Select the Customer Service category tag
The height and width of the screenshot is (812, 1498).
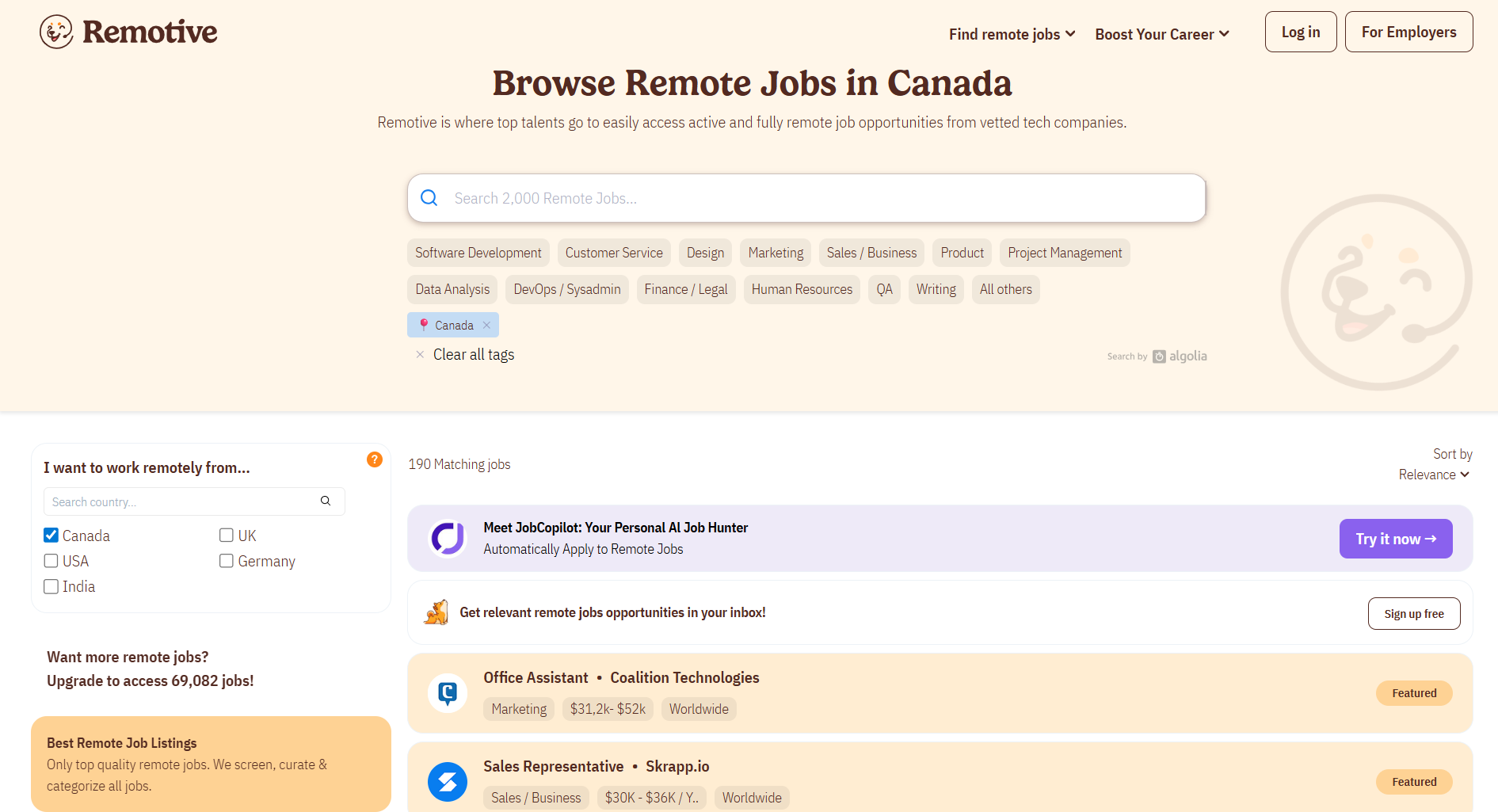614,253
